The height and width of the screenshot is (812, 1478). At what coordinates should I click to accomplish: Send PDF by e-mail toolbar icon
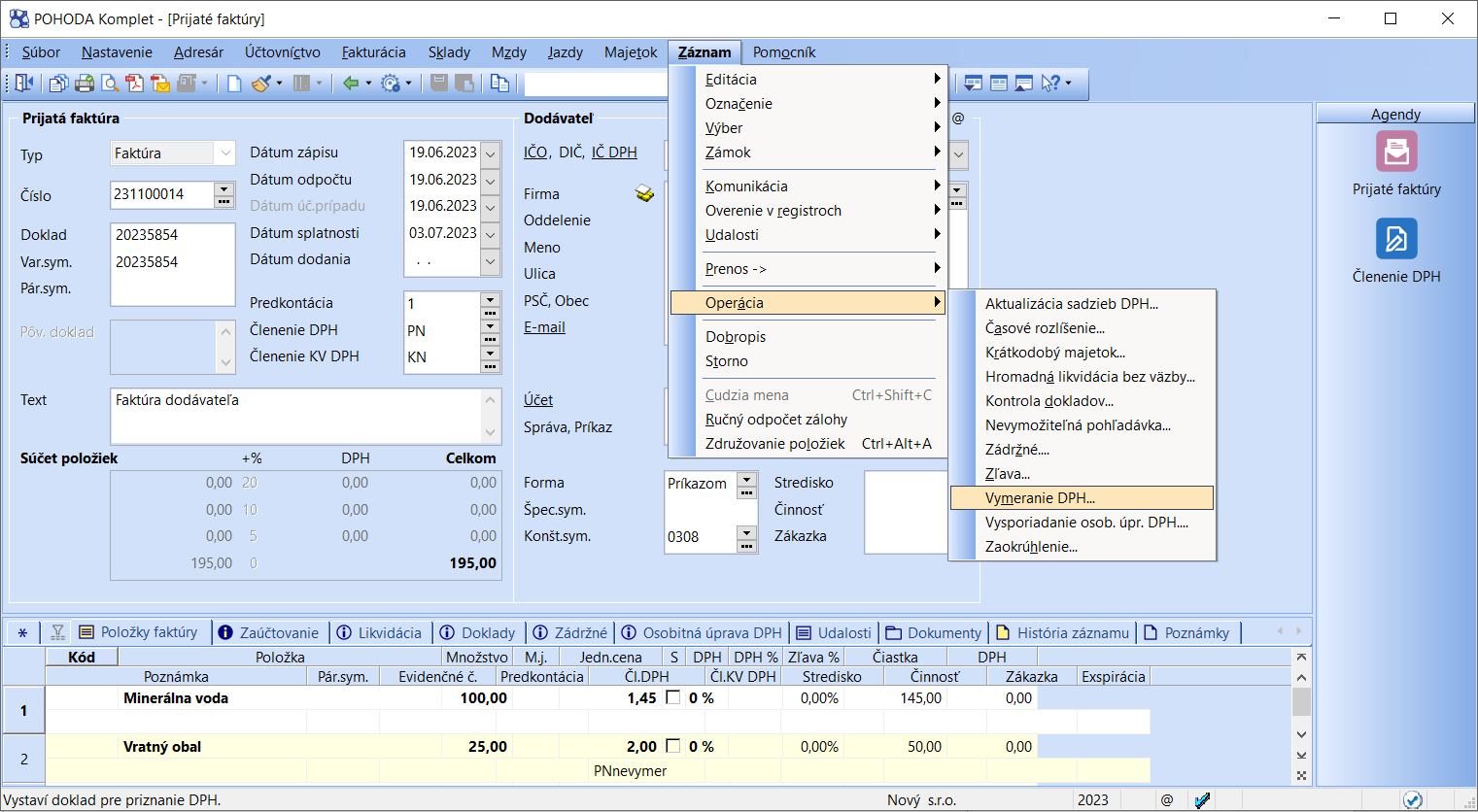tap(160, 84)
